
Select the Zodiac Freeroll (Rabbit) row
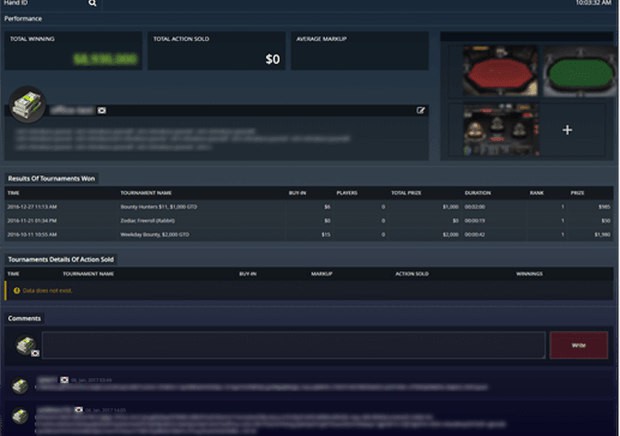[309, 221]
